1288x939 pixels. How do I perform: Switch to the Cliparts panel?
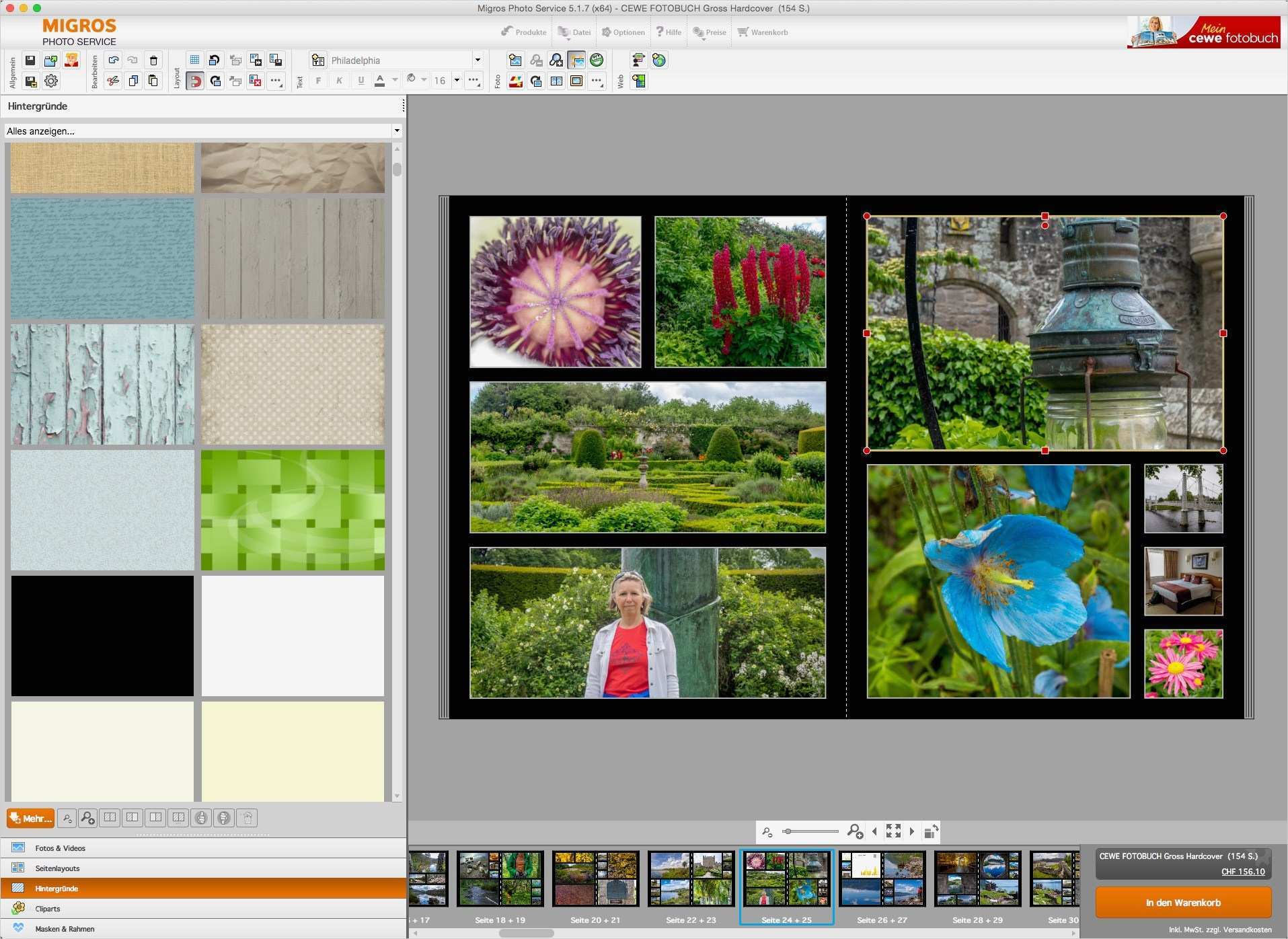[x=47, y=909]
